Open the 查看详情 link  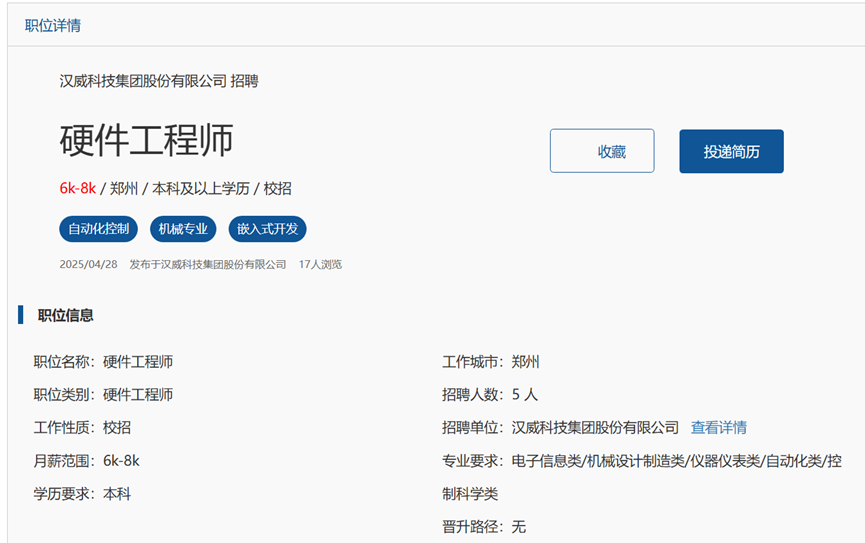tap(719, 428)
